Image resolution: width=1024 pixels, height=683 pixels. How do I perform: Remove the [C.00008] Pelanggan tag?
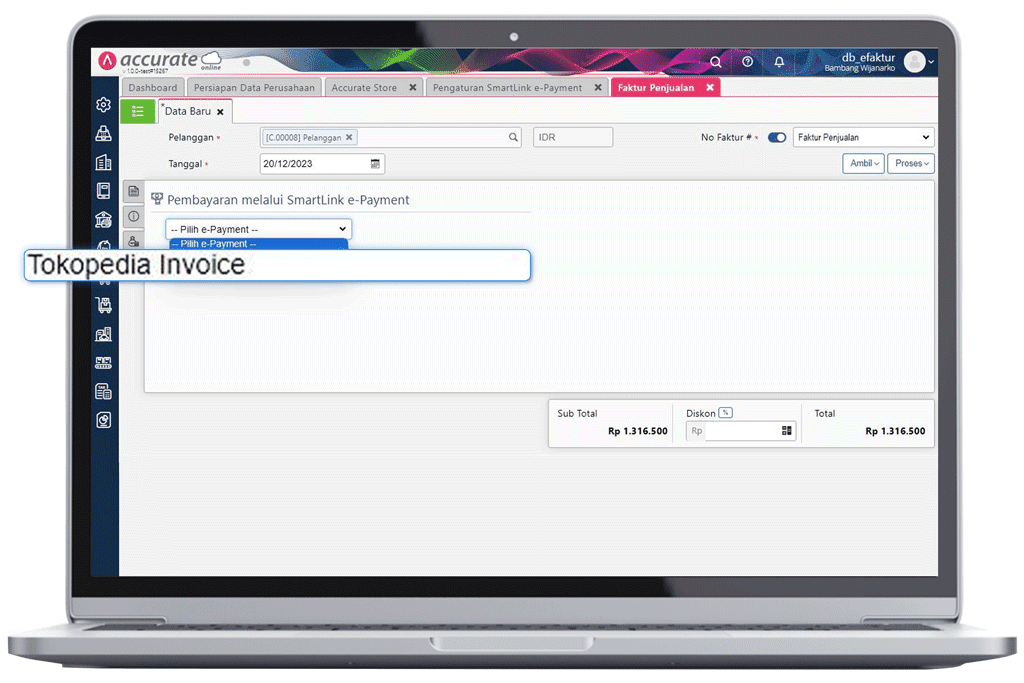[x=349, y=137]
